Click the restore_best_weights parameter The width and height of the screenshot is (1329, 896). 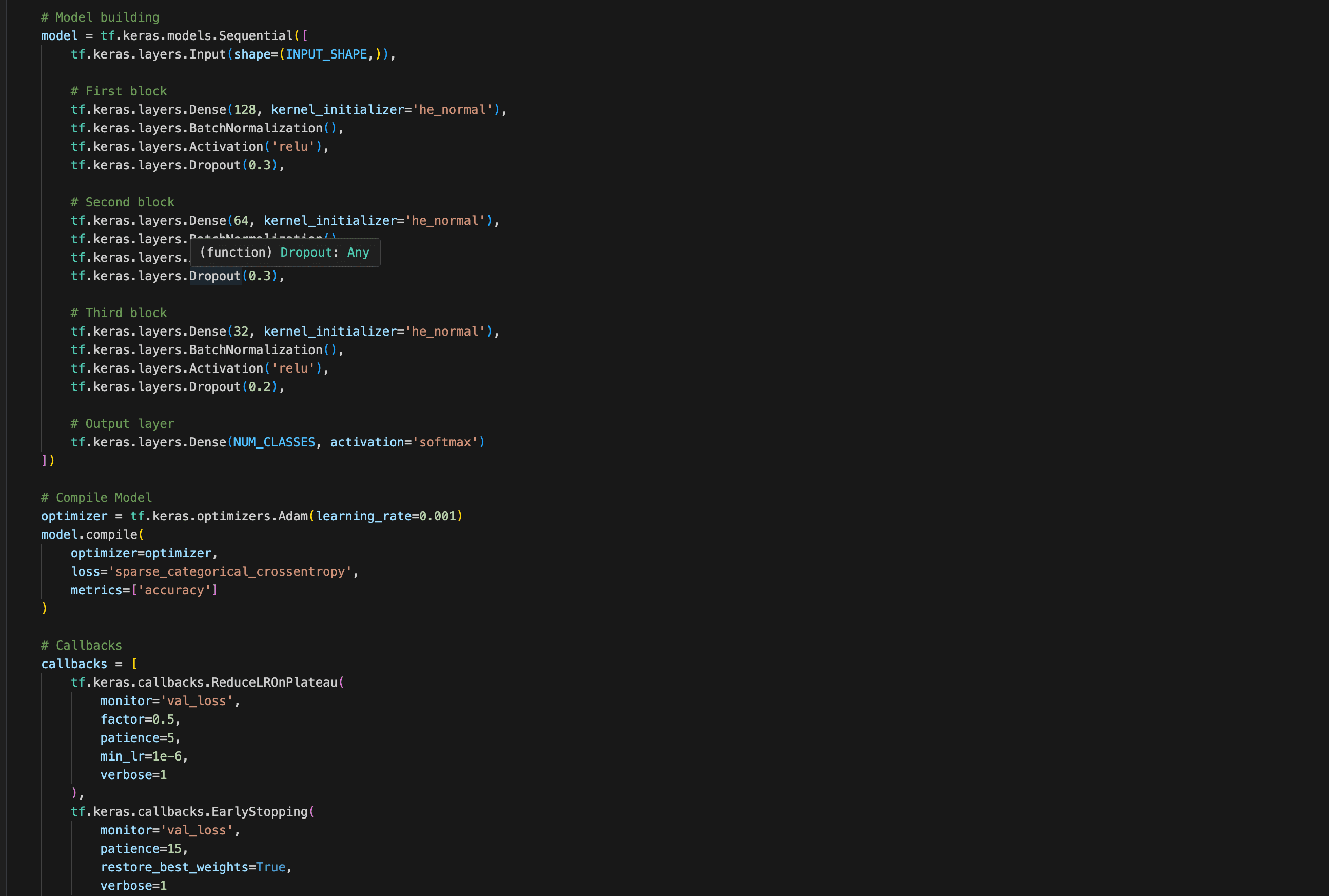click(174, 867)
